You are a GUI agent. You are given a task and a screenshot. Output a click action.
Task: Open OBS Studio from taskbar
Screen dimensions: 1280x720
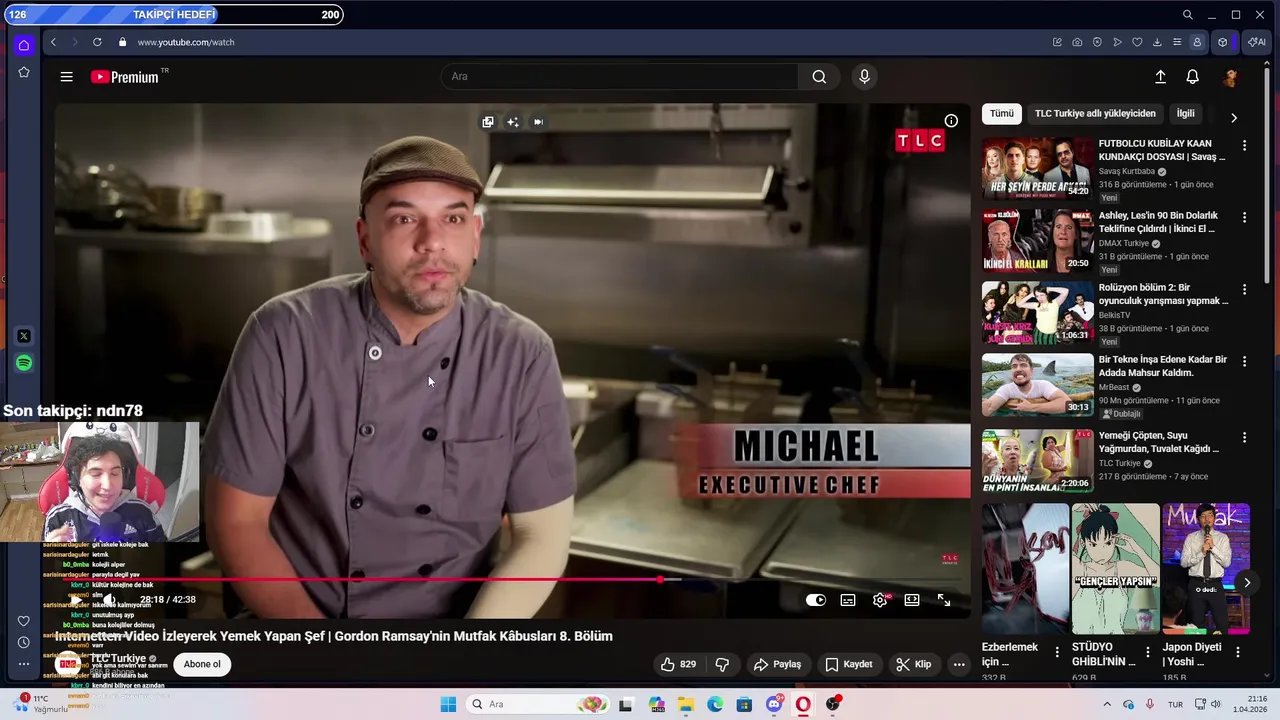click(832, 705)
